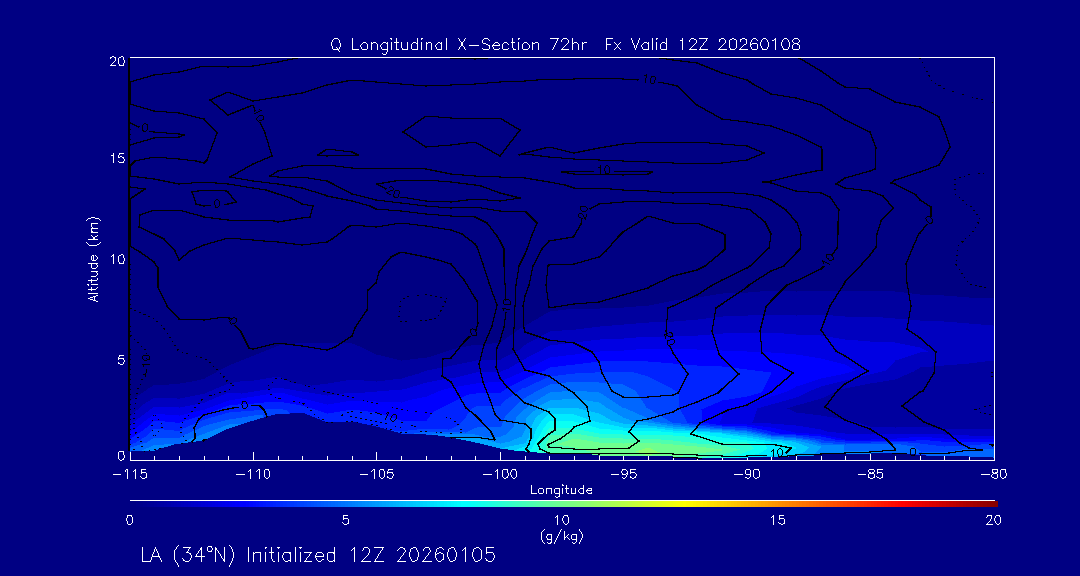Image resolution: width=1080 pixels, height=576 pixels.
Task: Click the "Altitude (km)" y-axis label
Action: click(x=93, y=259)
